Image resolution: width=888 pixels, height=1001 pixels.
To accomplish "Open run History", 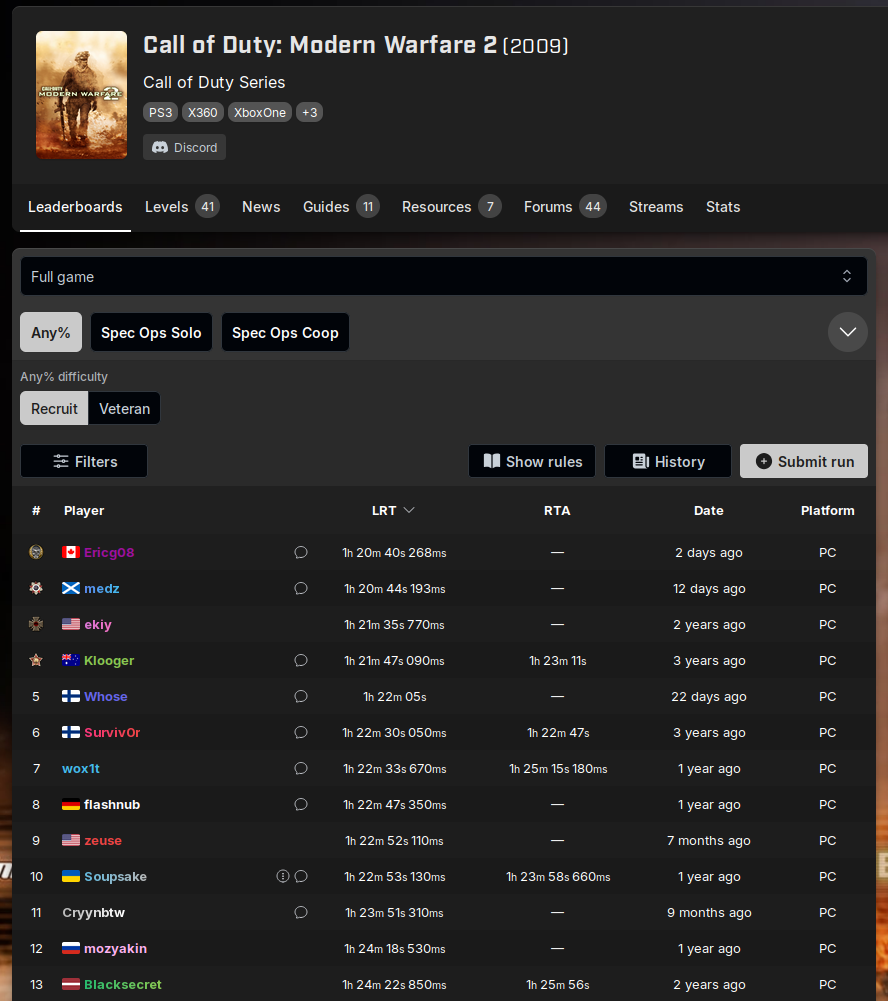I will pyautogui.click(x=668, y=461).
